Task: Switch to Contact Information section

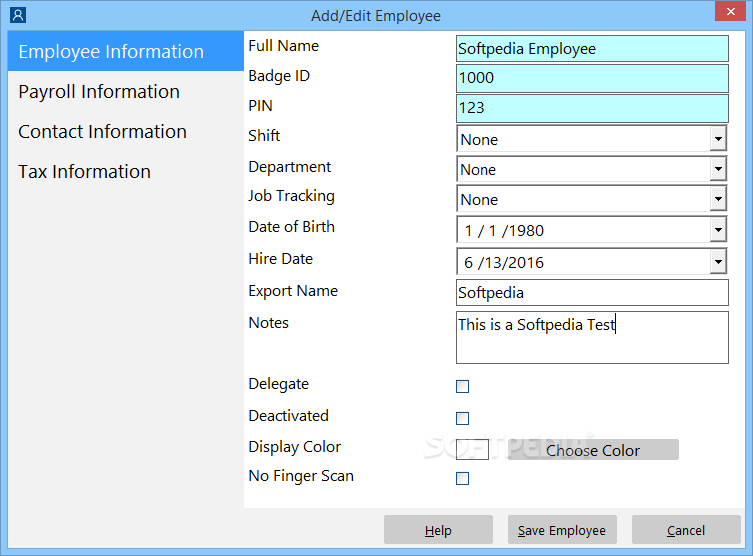Action: 126,131
